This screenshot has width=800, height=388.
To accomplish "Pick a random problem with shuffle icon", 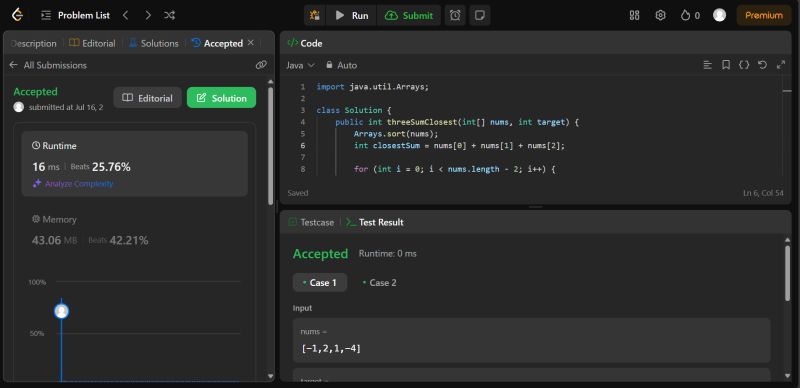I will [169, 15].
